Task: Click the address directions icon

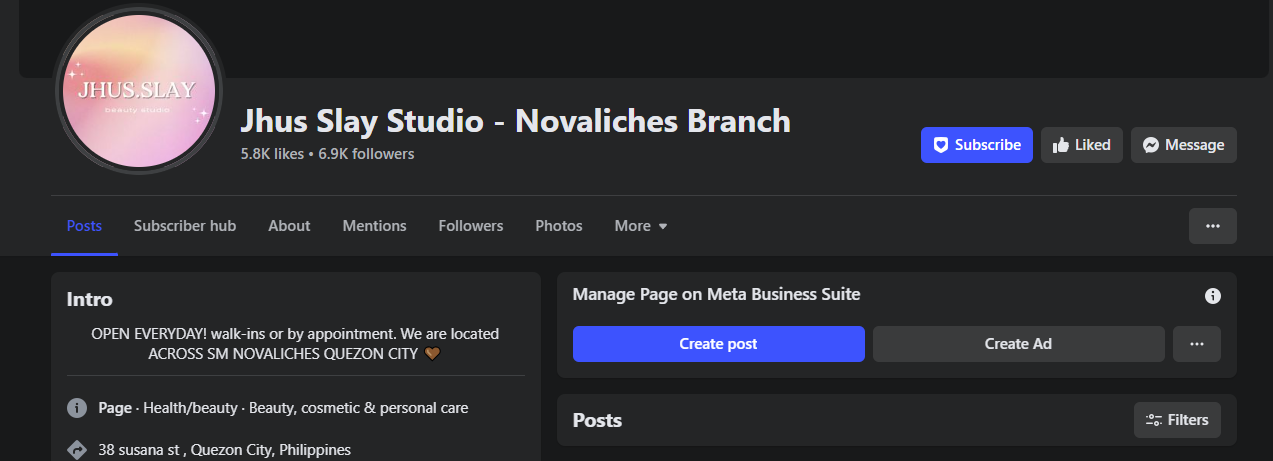Action: click(77, 450)
